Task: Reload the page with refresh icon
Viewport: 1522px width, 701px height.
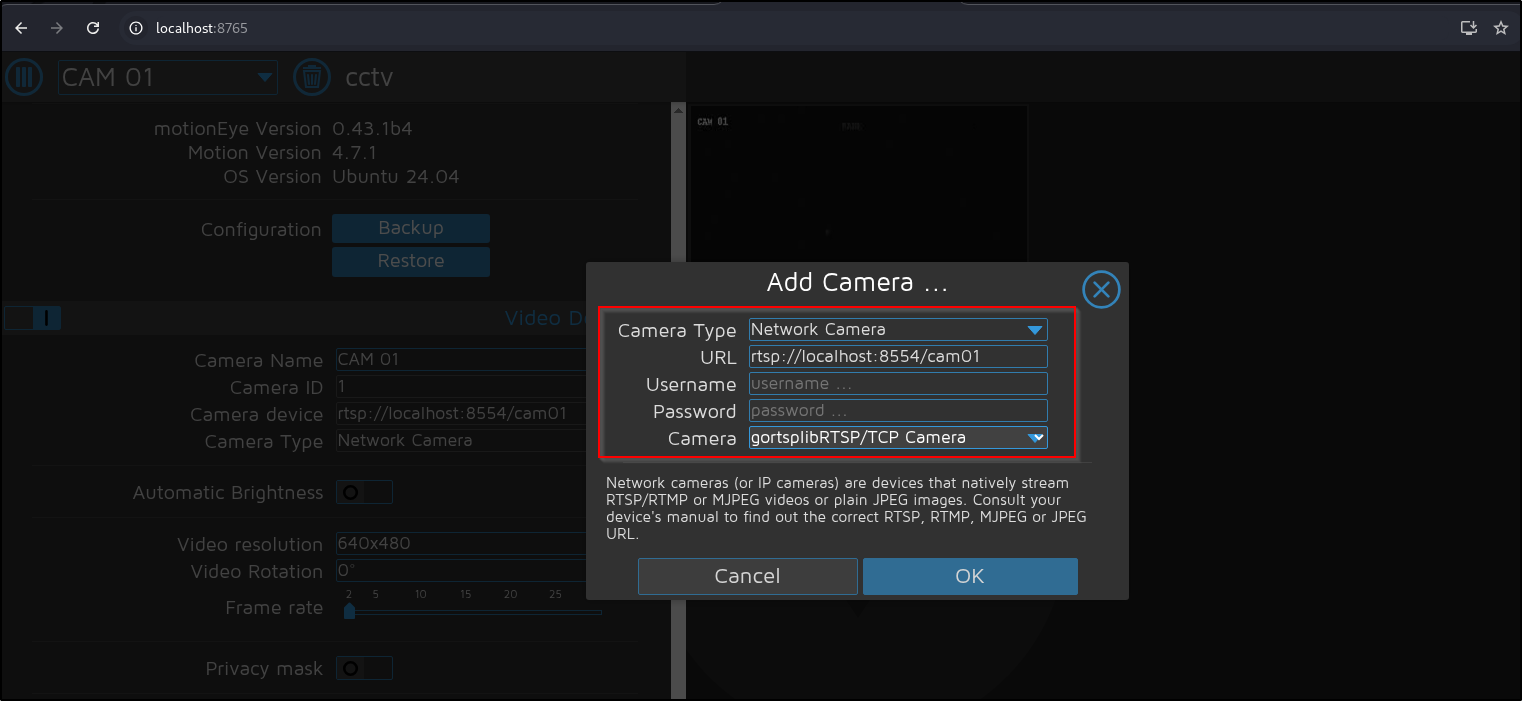Action: click(x=93, y=28)
